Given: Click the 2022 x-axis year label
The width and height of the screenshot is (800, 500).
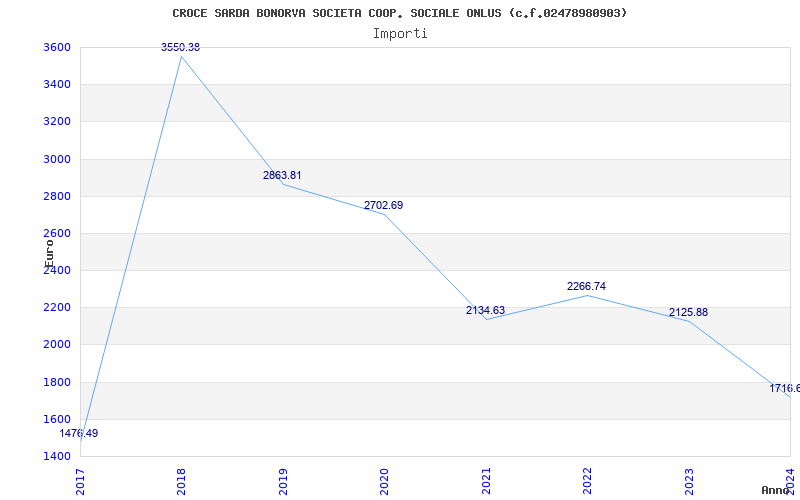Looking at the screenshot, I should pos(587,481).
